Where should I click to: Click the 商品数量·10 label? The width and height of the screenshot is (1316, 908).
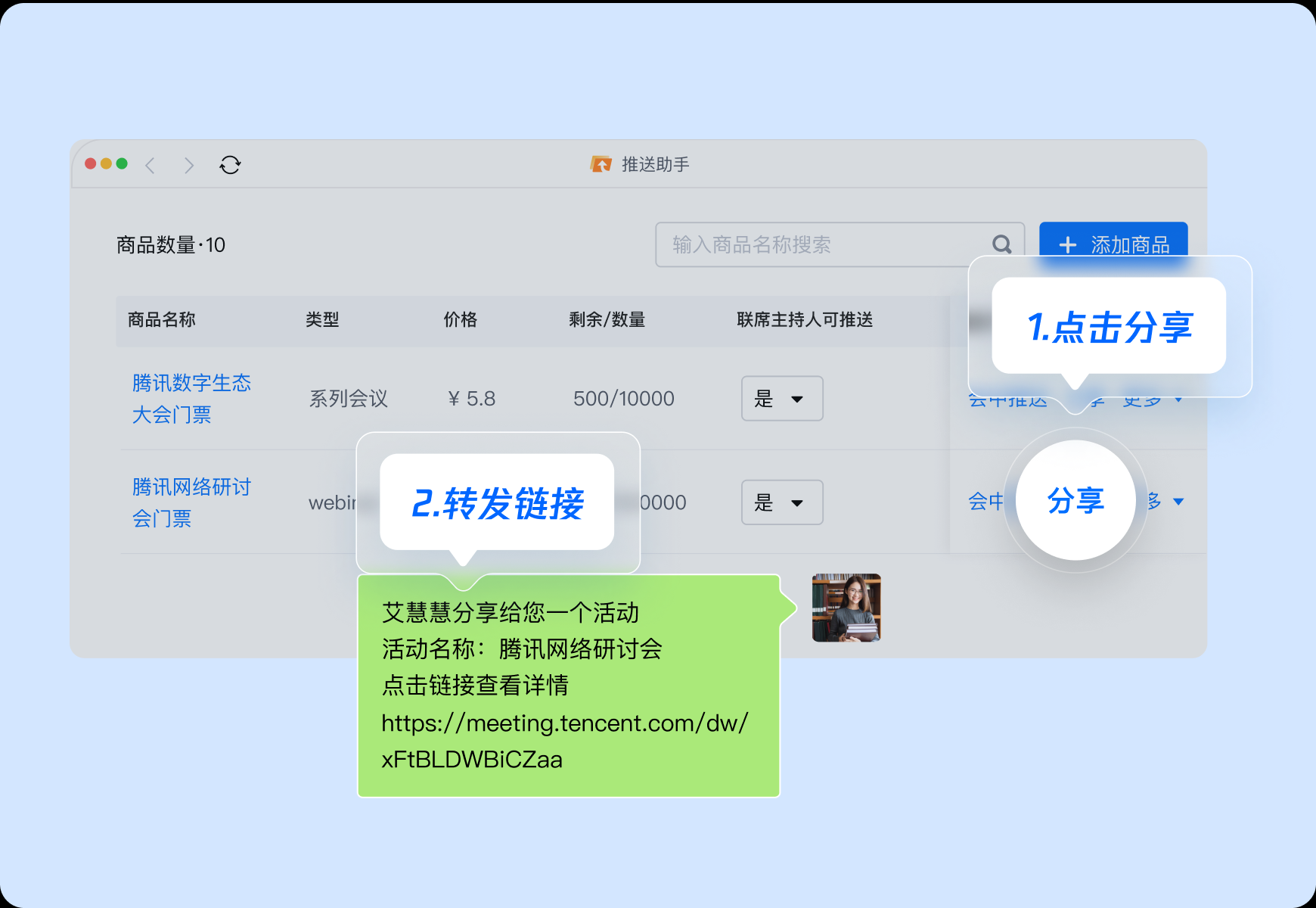tap(171, 245)
